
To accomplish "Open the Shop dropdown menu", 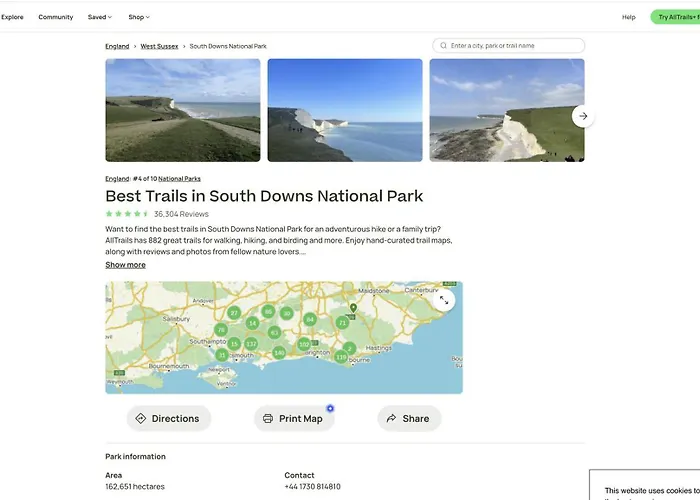I will tap(139, 17).
